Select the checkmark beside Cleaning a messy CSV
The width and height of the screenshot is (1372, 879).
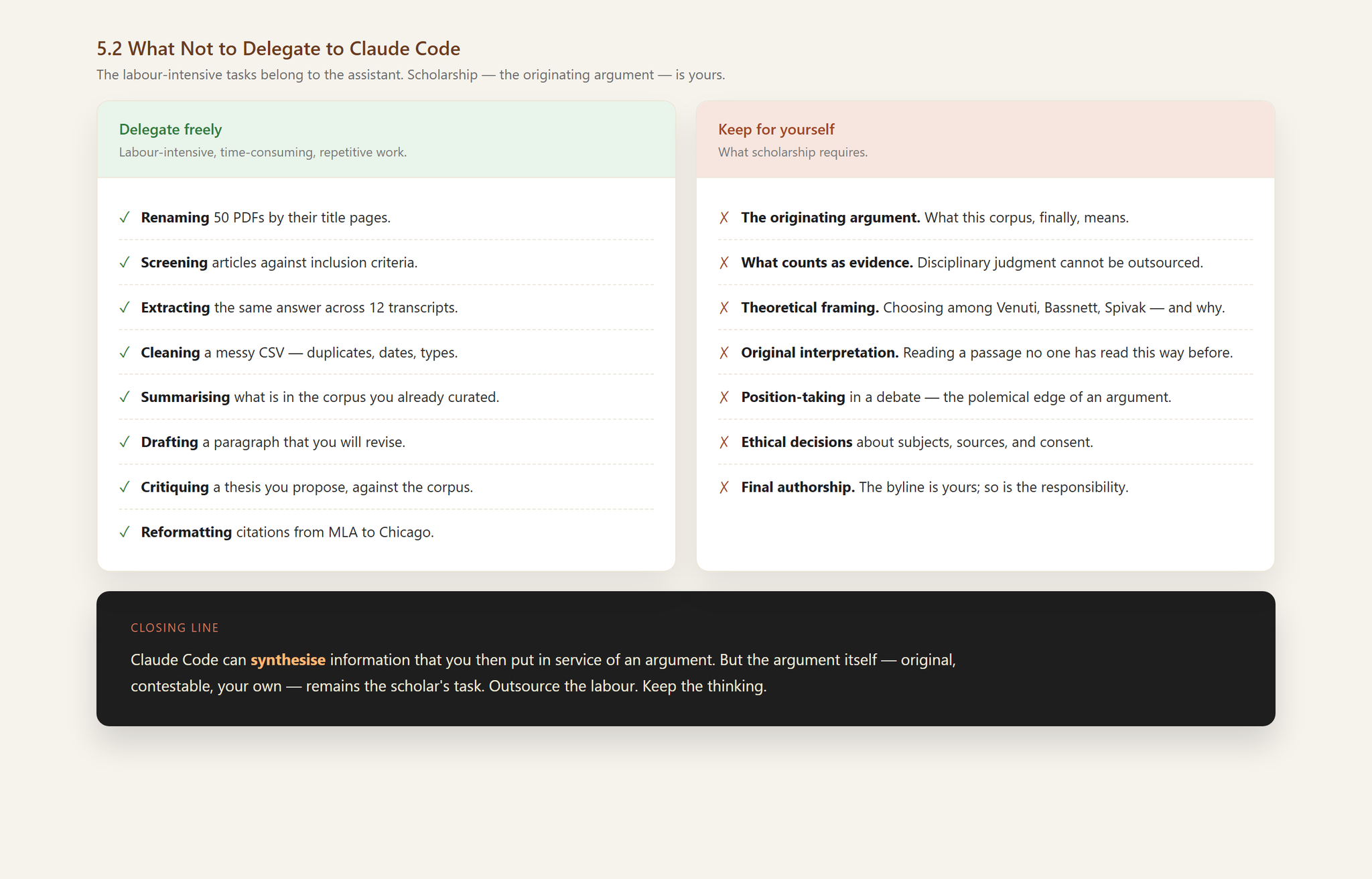(x=125, y=352)
